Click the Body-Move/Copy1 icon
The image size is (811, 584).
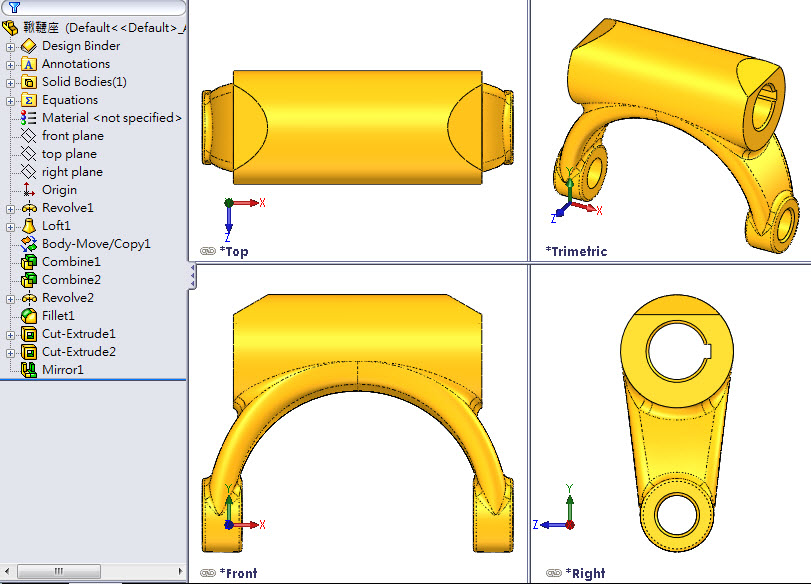tap(29, 244)
